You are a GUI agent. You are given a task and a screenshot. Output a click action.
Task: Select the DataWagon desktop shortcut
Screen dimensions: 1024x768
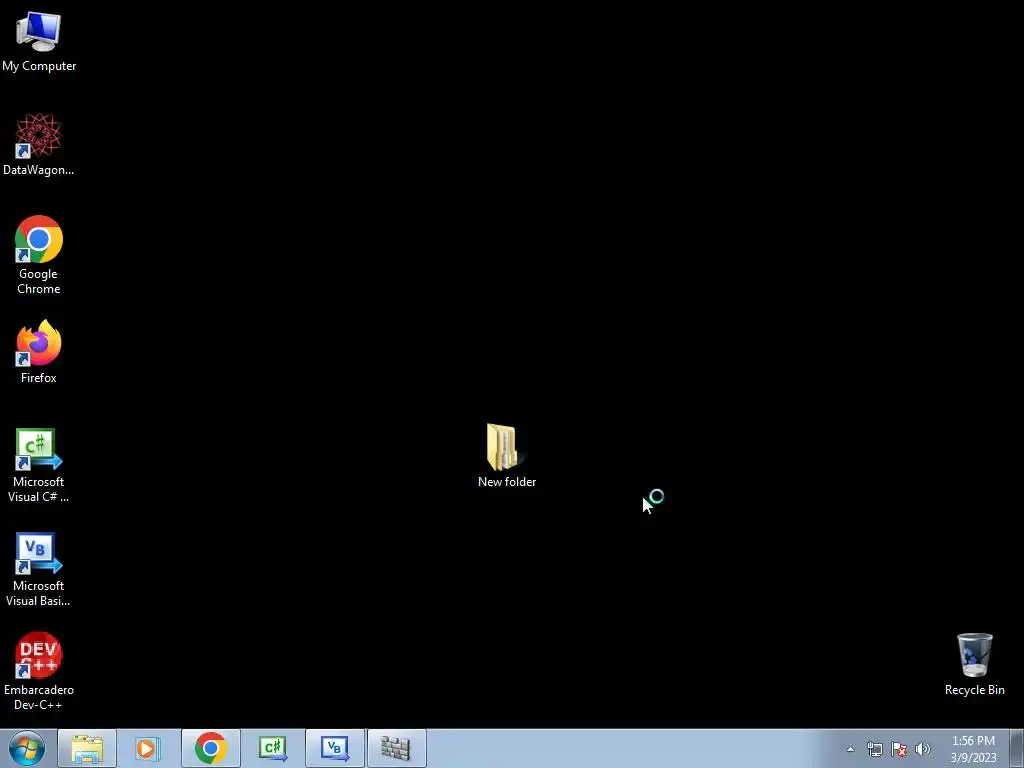click(x=39, y=144)
